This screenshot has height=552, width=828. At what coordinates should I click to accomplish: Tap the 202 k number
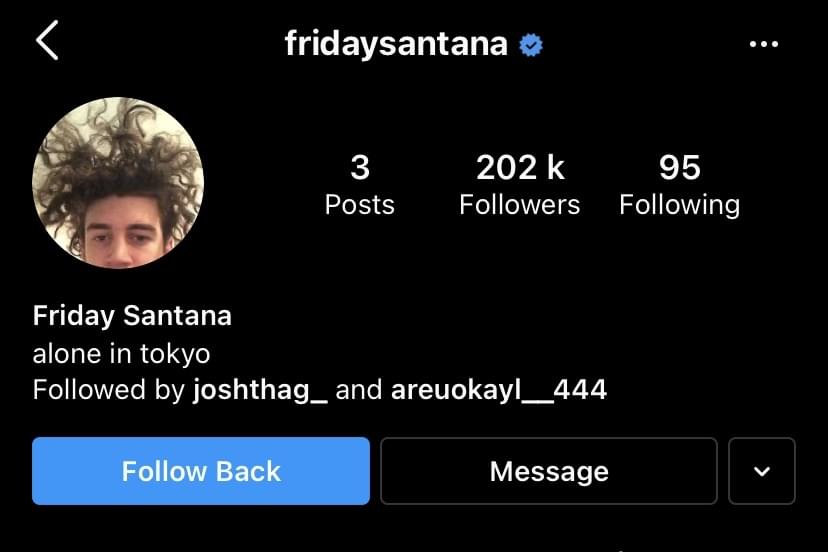coord(520,167)
